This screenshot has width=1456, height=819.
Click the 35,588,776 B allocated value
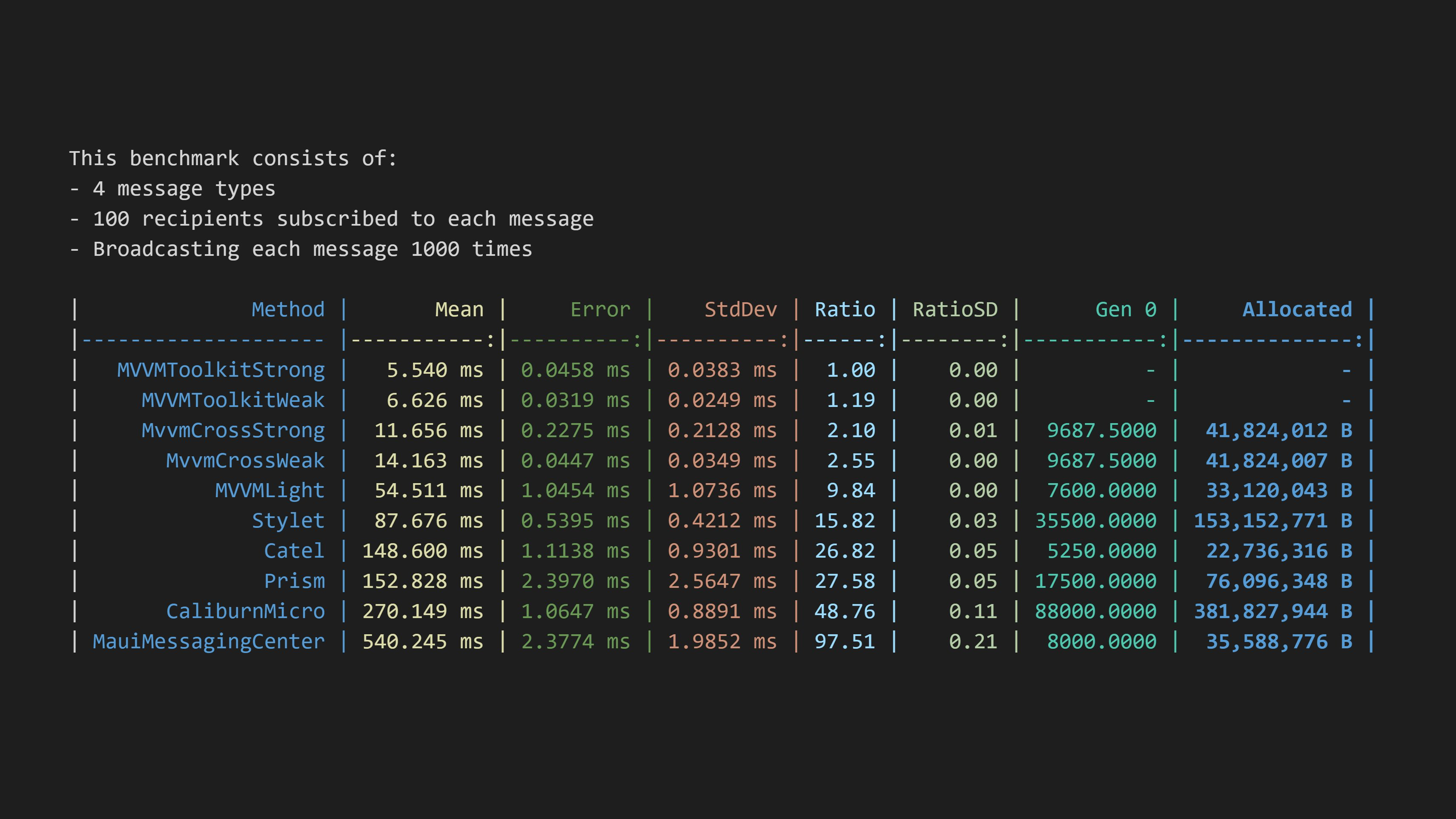coord(1279,641)
